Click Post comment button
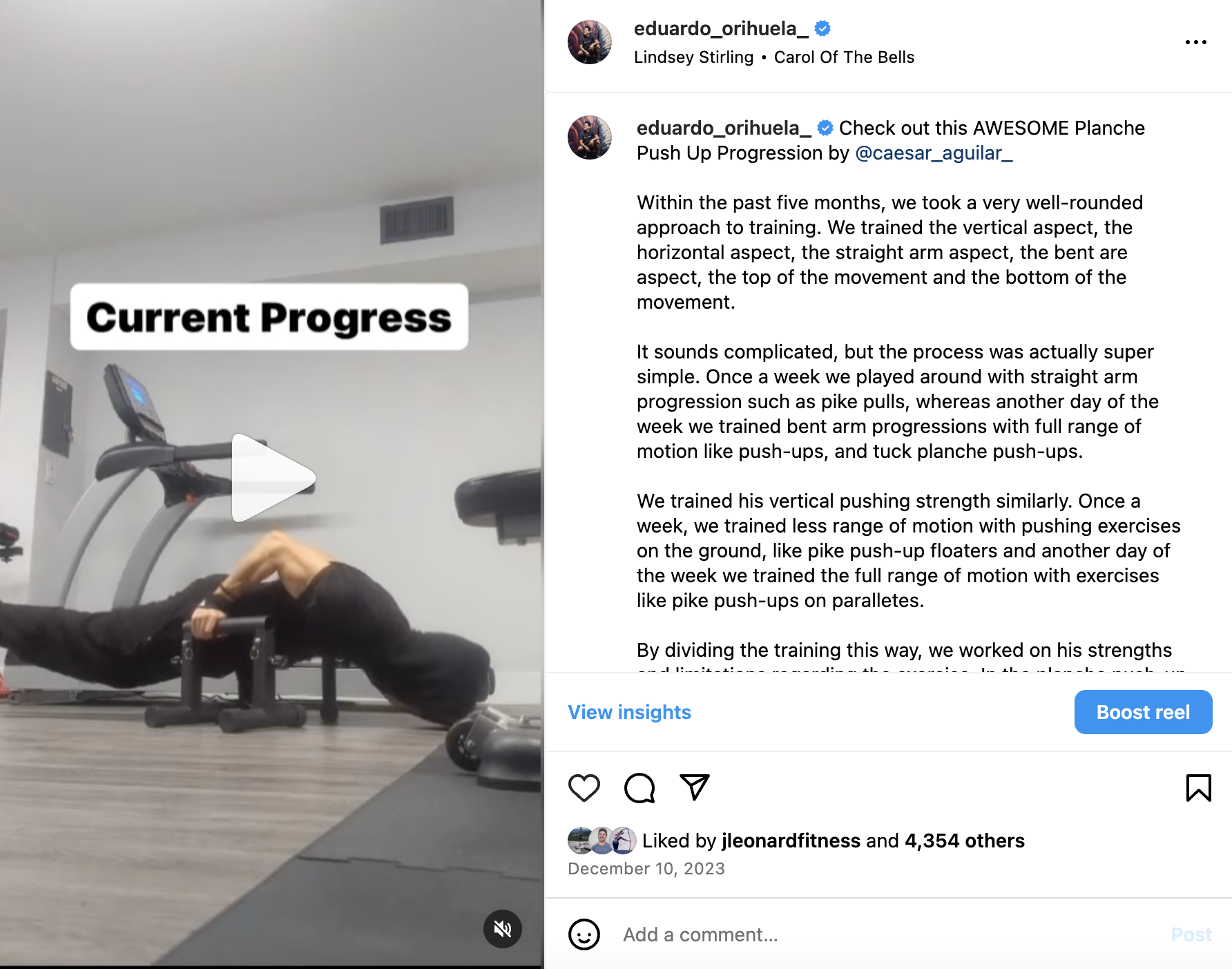This screenshot has height=969, width=1232. tap(1191, 934)
